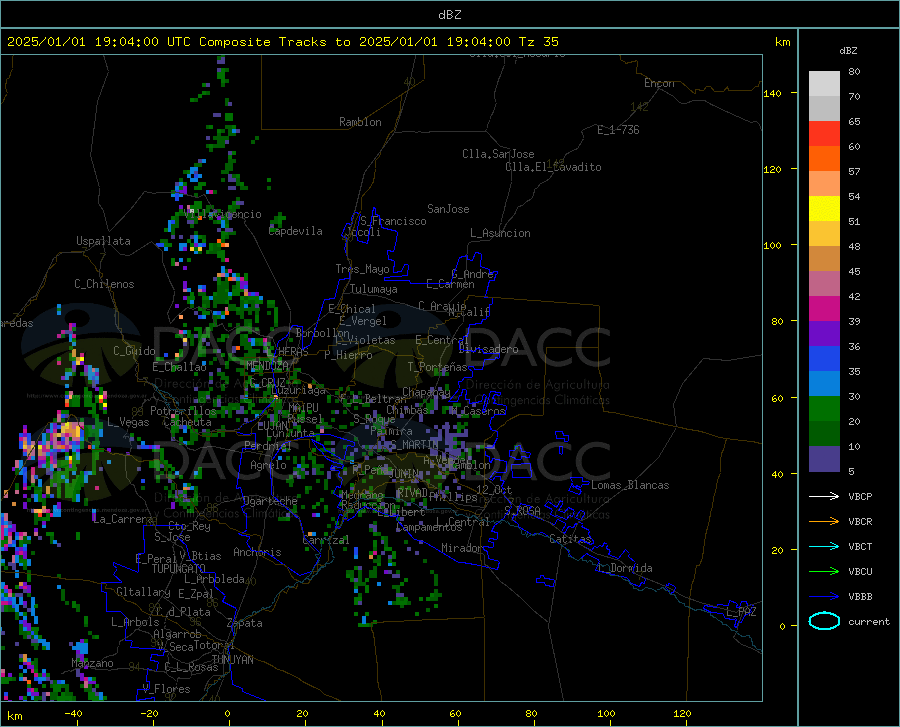This screenshot has width=900, height=727.
Task: Select the red 60 dBZ color swatch
Action: coord(824,134)
